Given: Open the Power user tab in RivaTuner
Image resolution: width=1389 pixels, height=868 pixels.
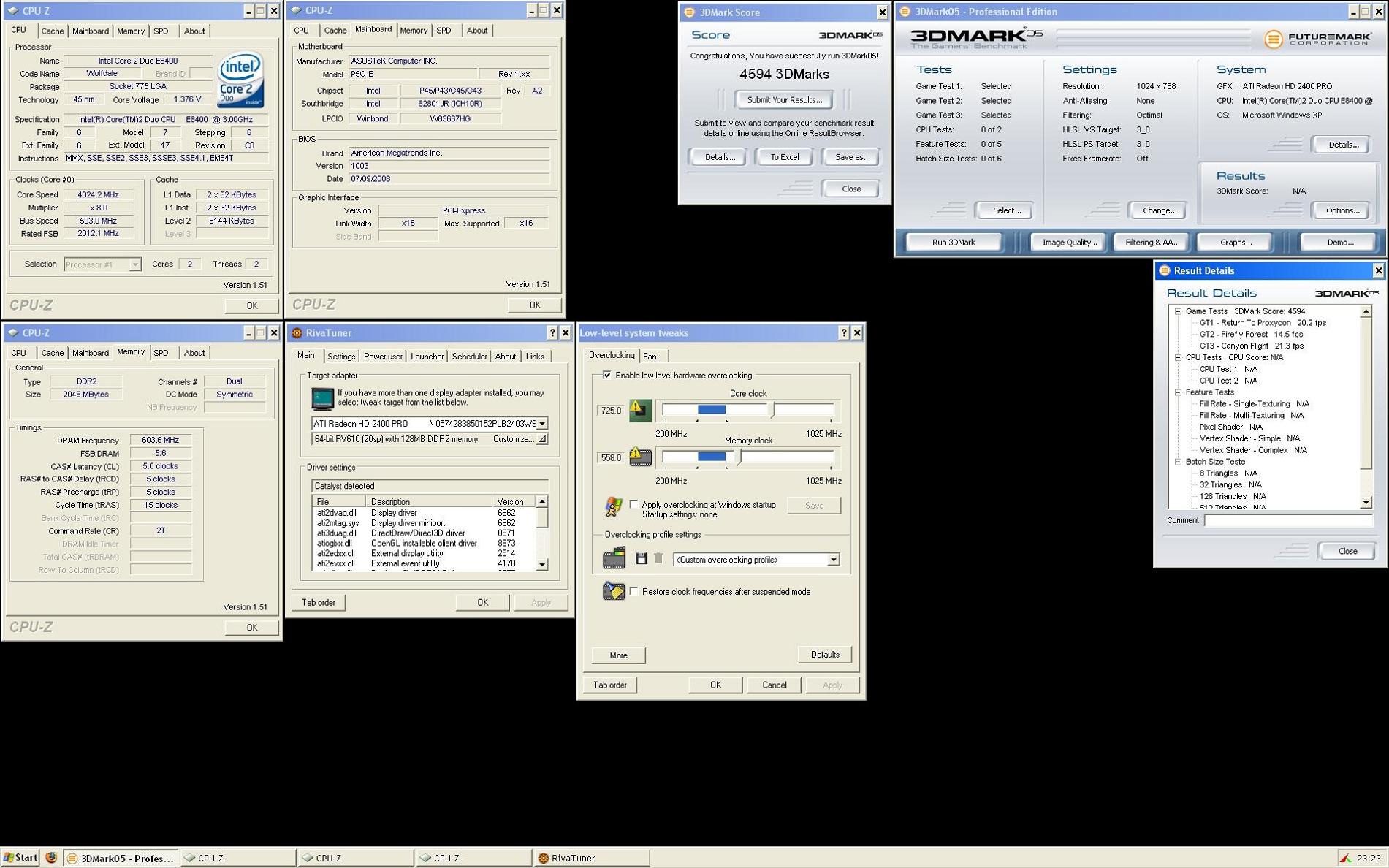Looking at the screenshot, I should coord(383,357).
